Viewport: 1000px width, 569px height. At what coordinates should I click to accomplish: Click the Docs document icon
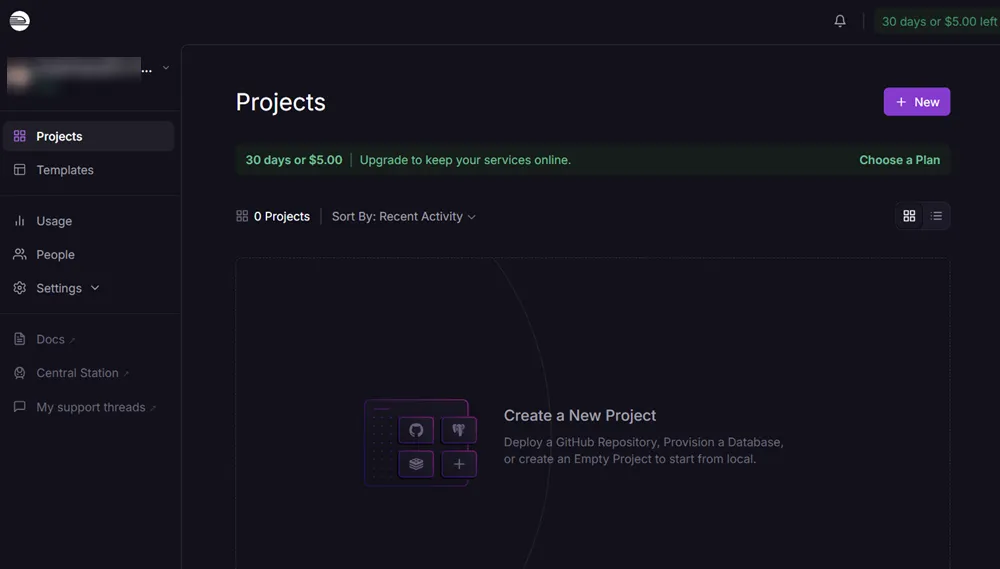tap(20, 339)
